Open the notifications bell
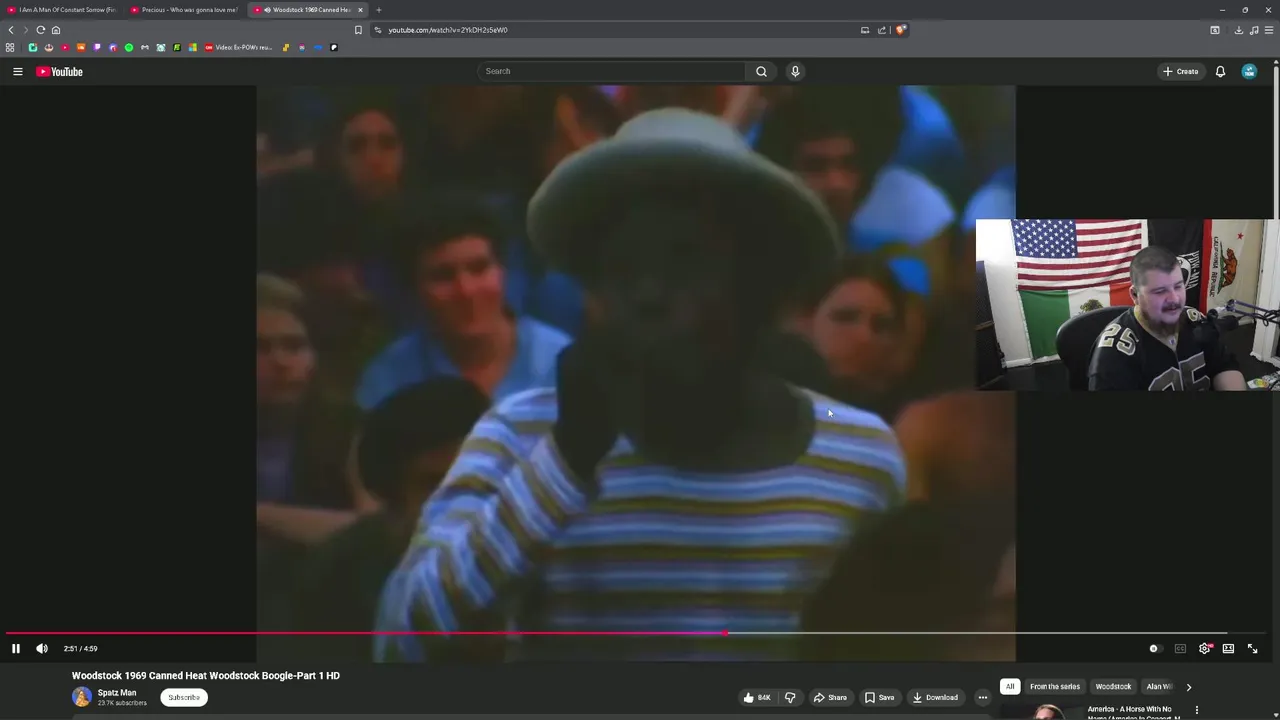The width and height of the screenshot is (1280, 720). pos(1220,71)
